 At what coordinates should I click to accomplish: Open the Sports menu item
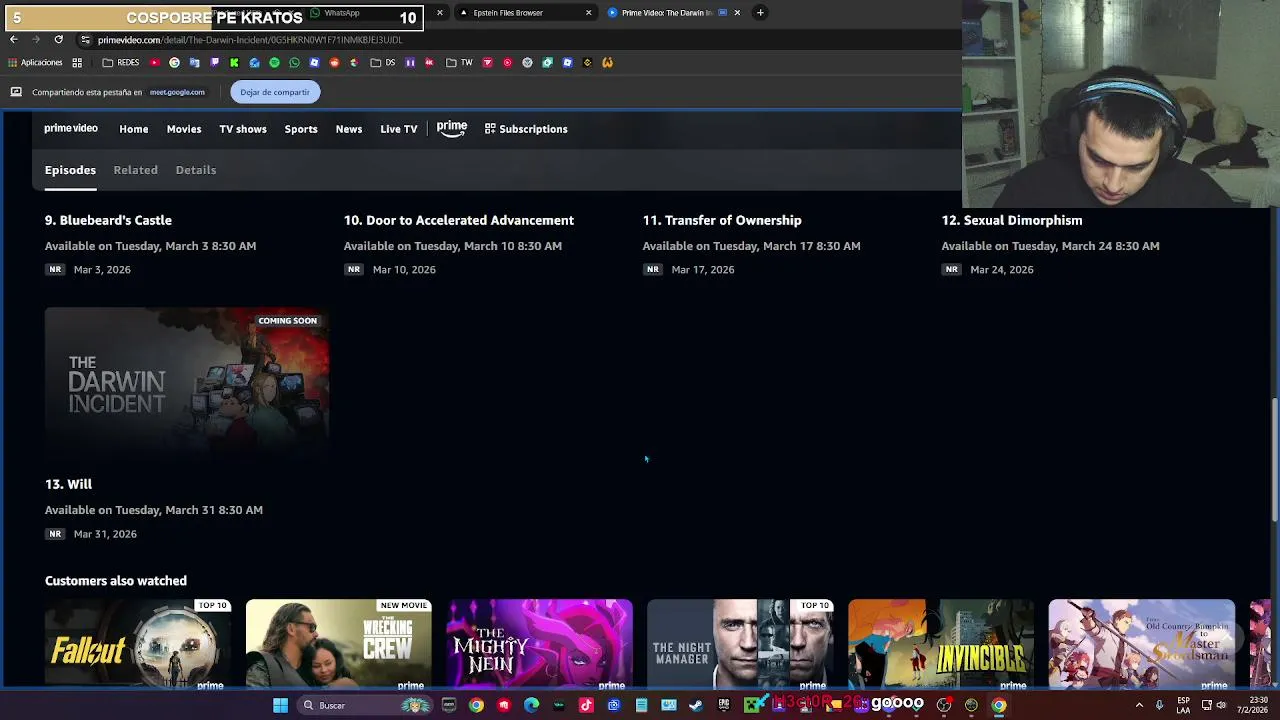[301, 129]
